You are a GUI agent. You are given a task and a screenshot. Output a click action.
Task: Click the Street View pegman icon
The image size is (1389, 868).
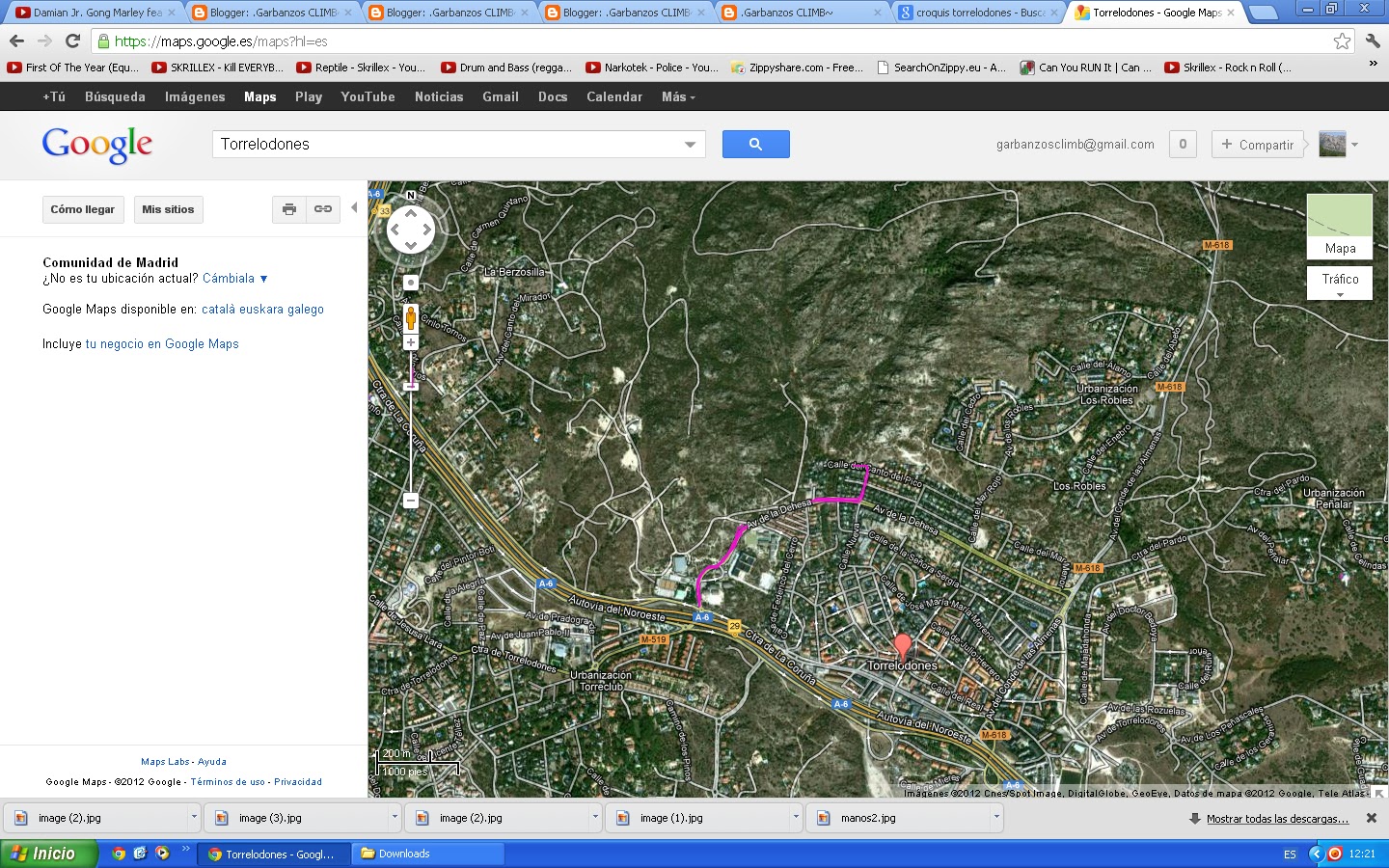point(411,317)
